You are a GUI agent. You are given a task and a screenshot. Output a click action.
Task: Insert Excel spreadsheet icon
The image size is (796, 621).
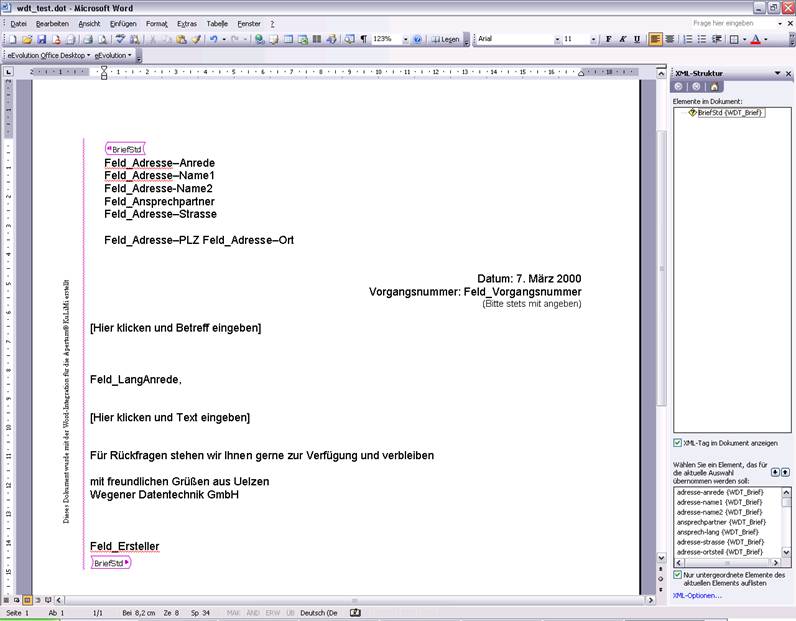tap(303, 39)
